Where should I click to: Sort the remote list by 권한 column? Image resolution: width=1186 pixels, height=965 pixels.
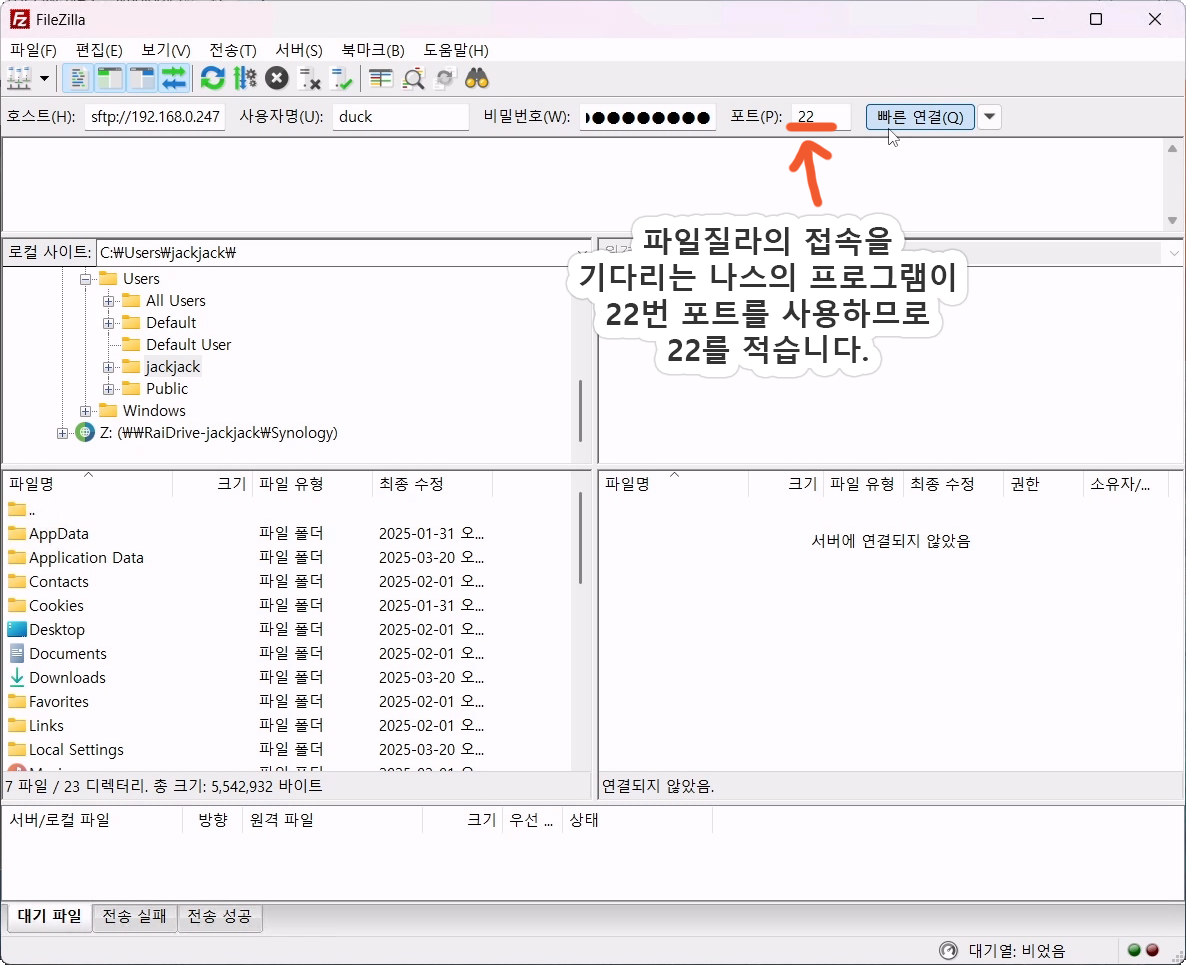[1042, 484]
